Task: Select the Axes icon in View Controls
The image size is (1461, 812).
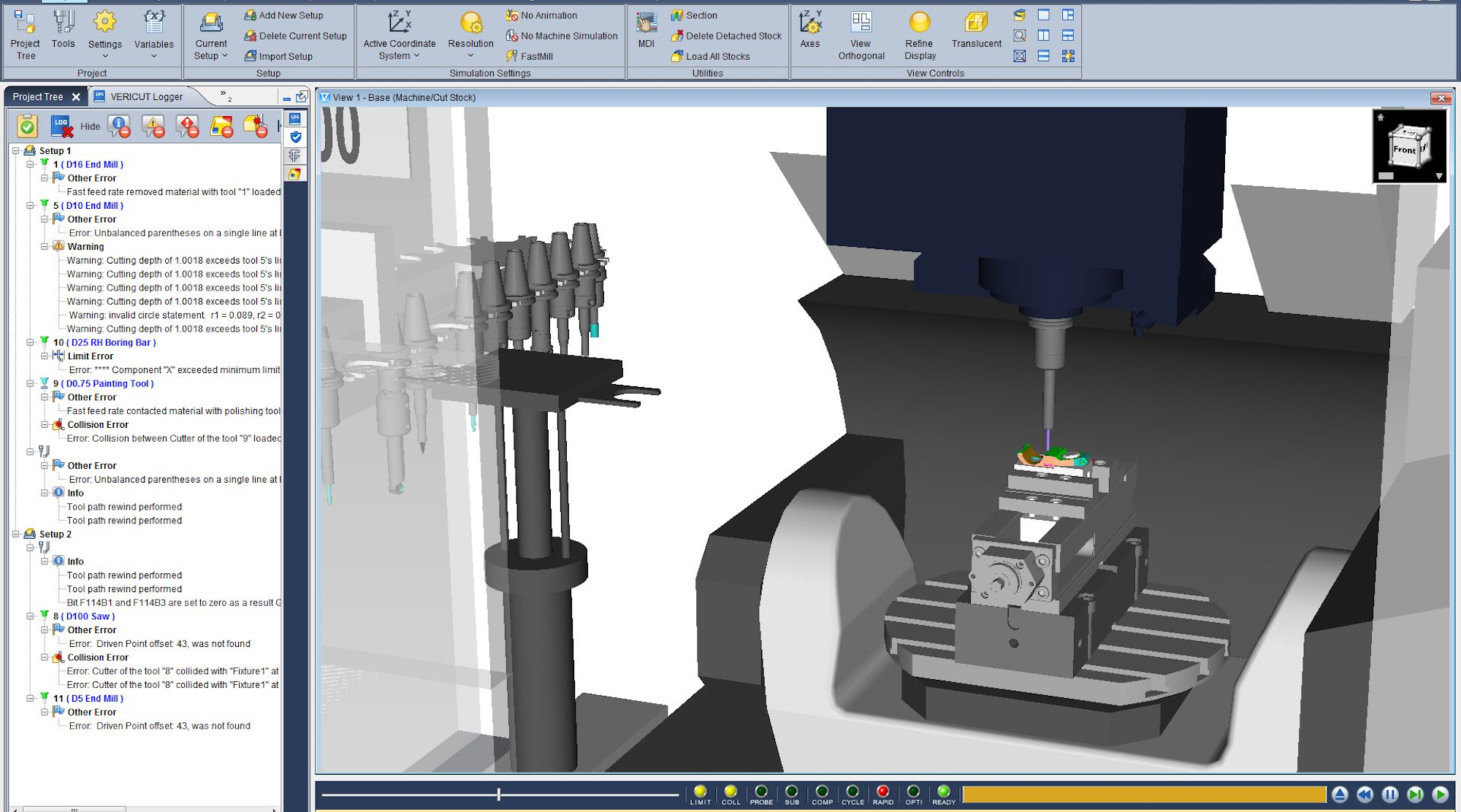Action: pyautogui.click(x=809, y=34)
